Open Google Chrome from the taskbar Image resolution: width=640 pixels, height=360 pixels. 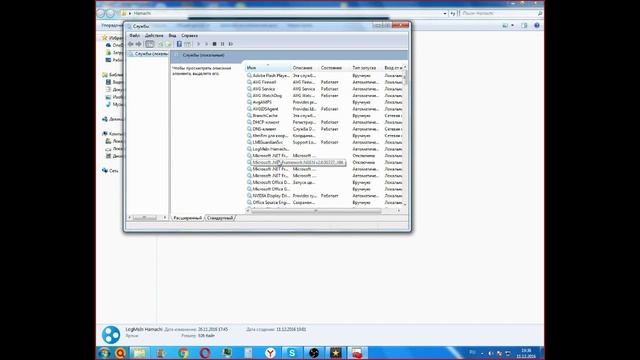183,353
